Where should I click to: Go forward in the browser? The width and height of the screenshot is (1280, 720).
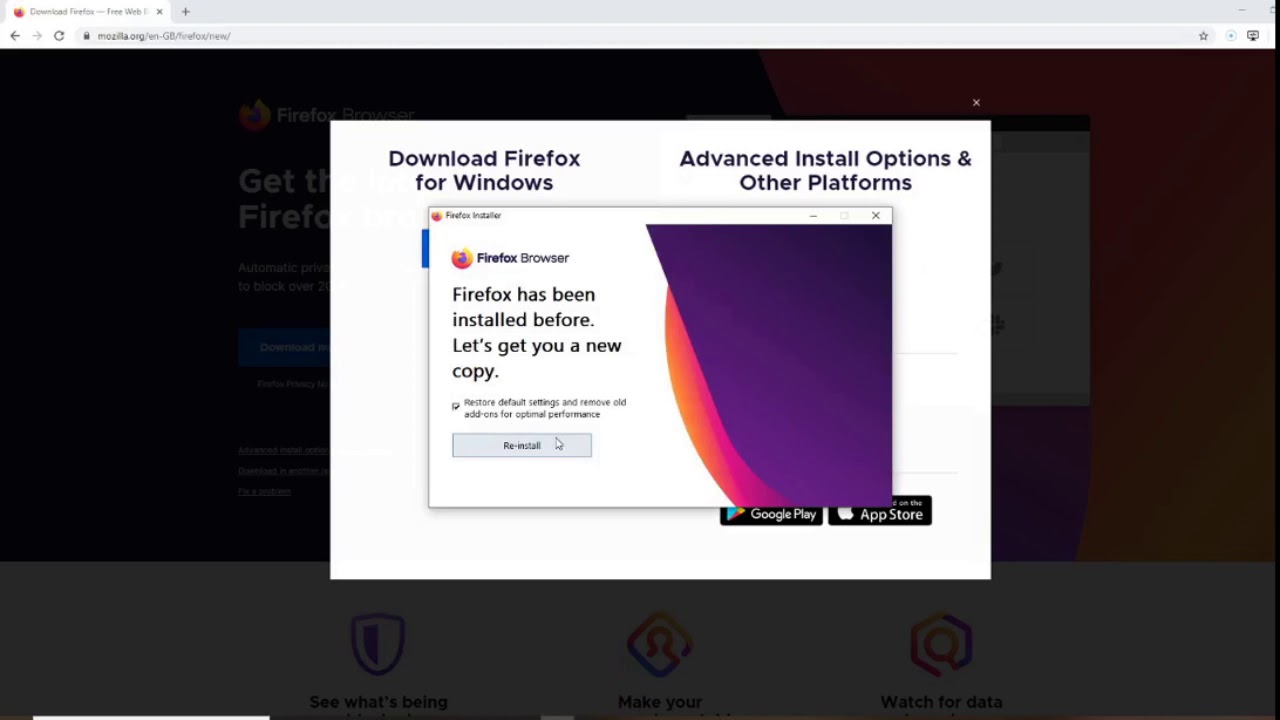(x=37, y=36)
